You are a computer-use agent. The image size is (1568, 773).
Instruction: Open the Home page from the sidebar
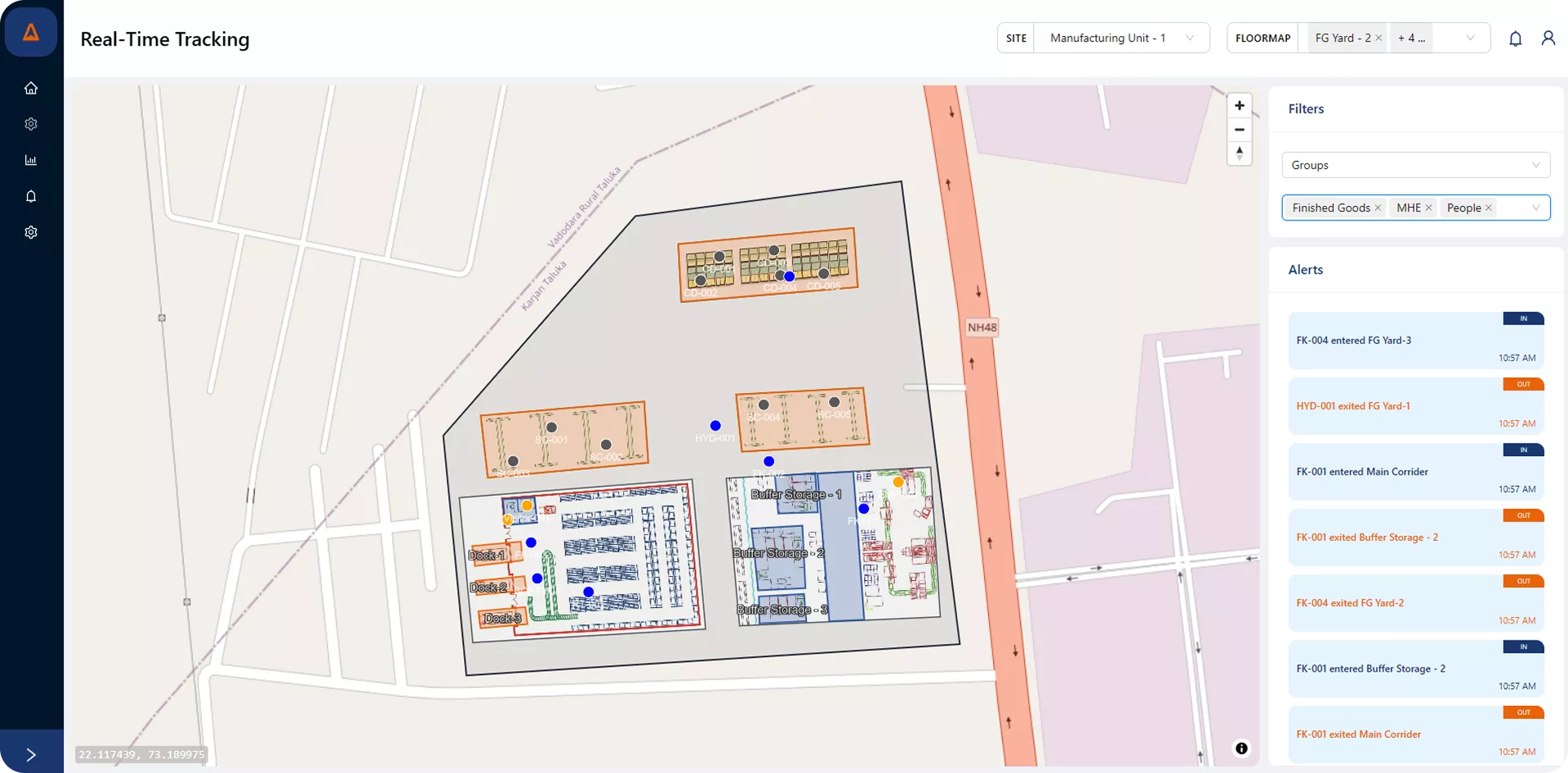[31, 87]
